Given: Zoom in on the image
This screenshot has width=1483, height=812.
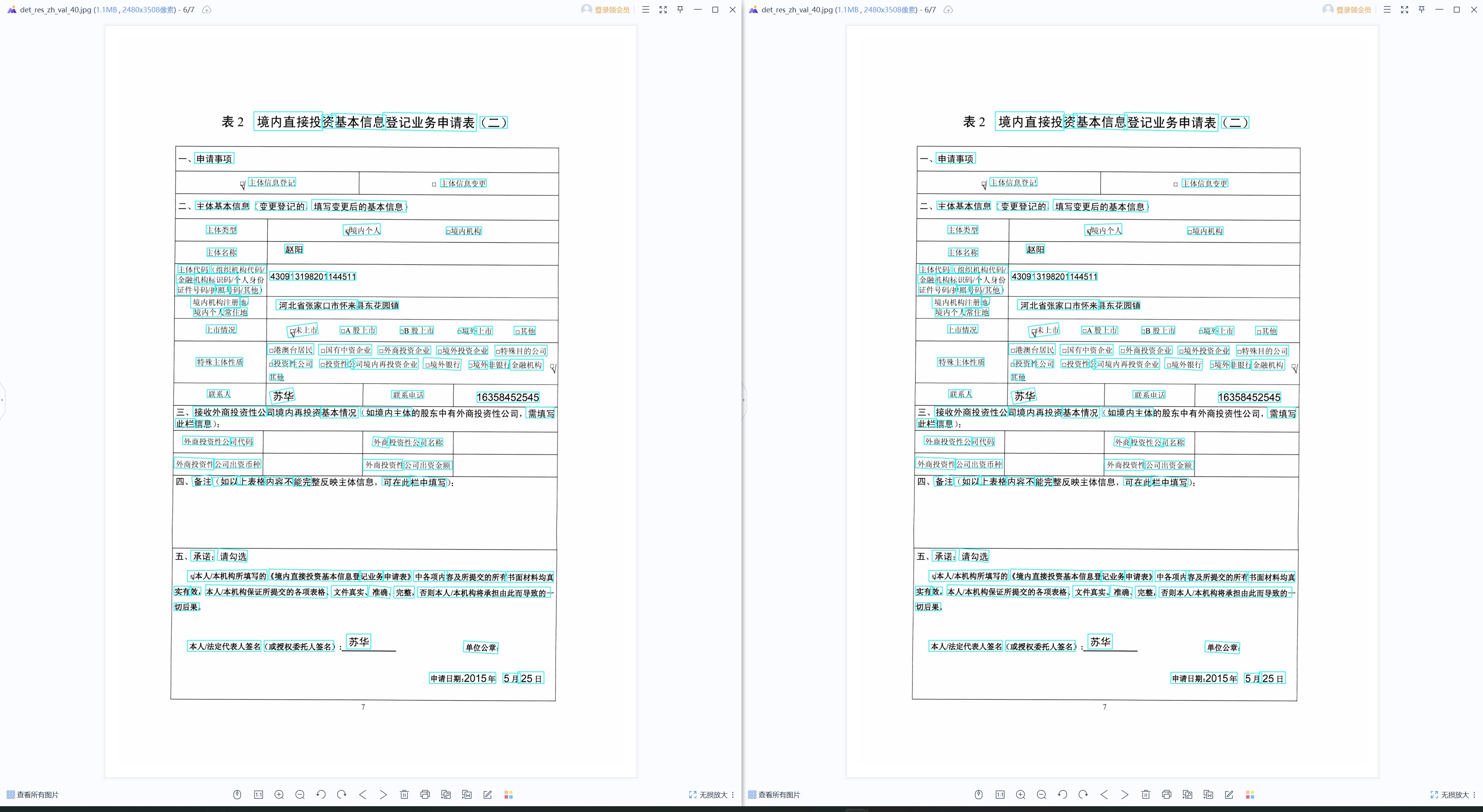Looking at the screenshot, I should pyautogui.click(x=279, y=794).
